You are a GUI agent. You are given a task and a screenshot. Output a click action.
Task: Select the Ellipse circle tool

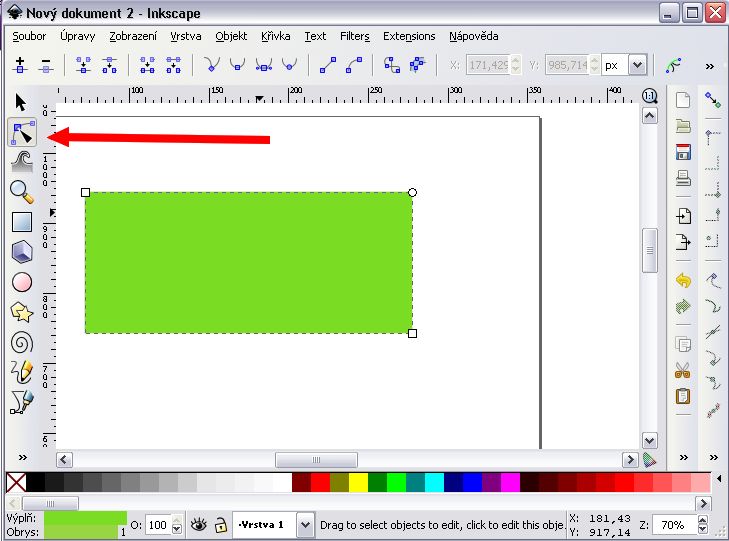(22, 282)
